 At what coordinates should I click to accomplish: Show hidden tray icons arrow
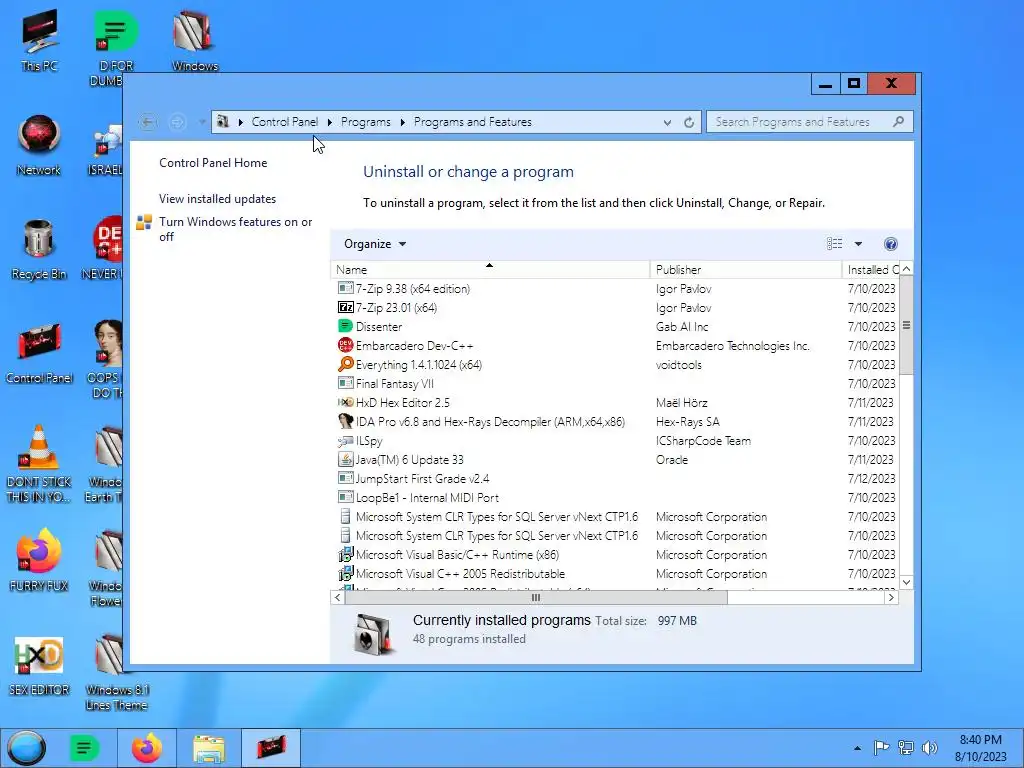point(857,748)
